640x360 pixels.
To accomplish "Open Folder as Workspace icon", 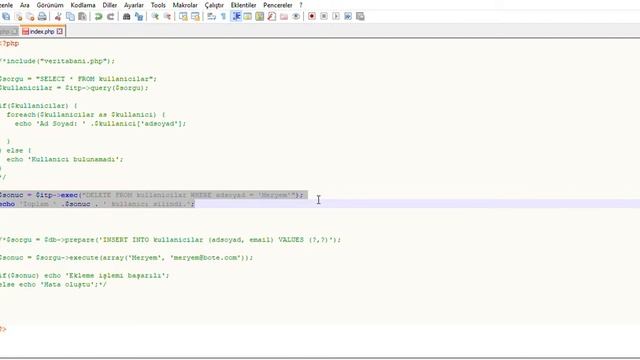I will 284,16.
